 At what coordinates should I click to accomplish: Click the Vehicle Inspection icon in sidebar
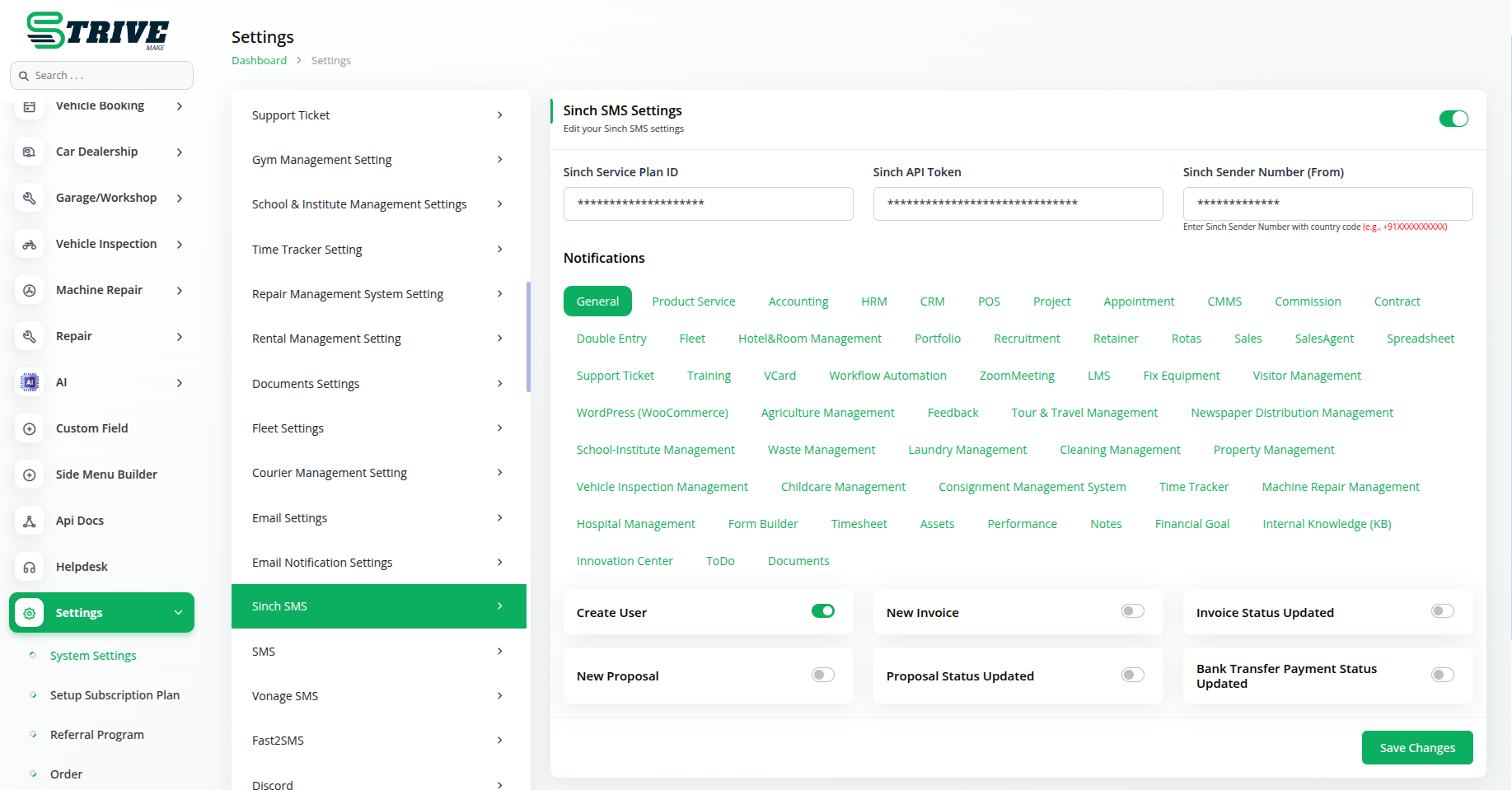coord(30,244)
